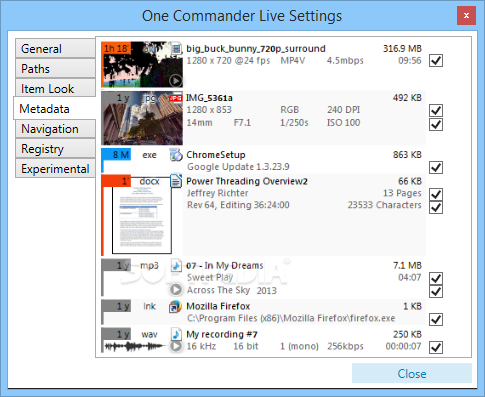Click the ChromeSetup installer icon
Viewport: 485px width, 397px height.
176,155
